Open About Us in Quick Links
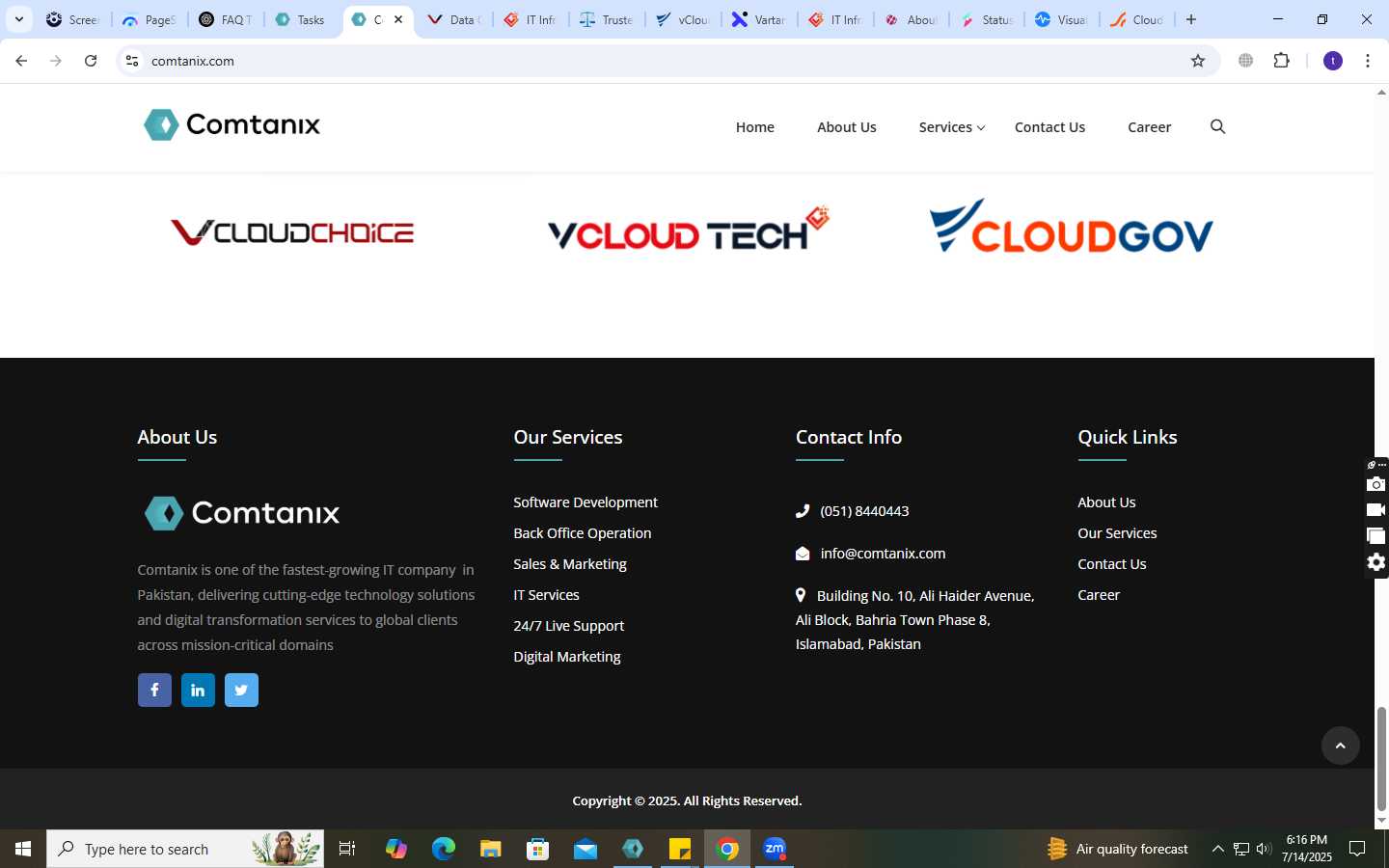The width and height of the screenshot is (1389, 868). [1106, 502]
